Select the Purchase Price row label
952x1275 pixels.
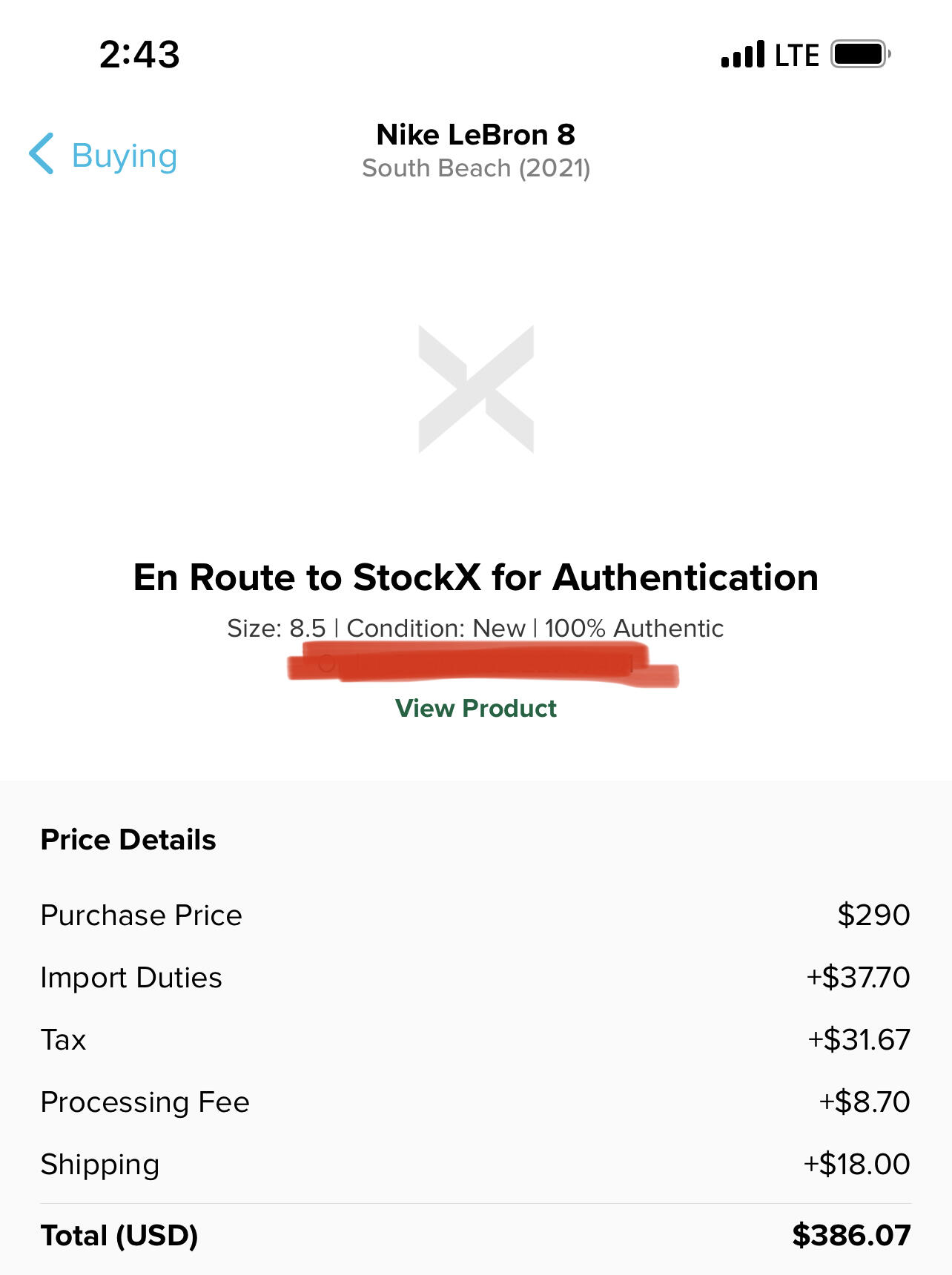(141, 915)
